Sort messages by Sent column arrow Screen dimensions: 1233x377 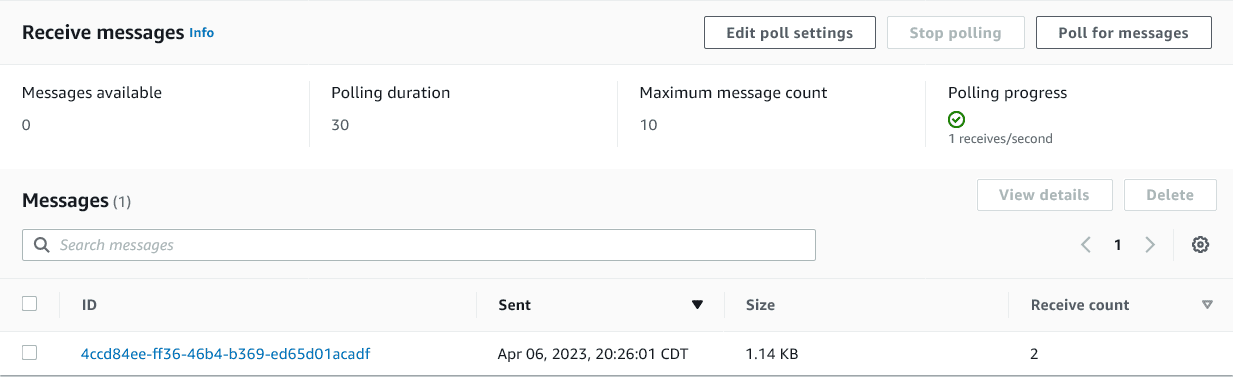[x=697, y=305]
